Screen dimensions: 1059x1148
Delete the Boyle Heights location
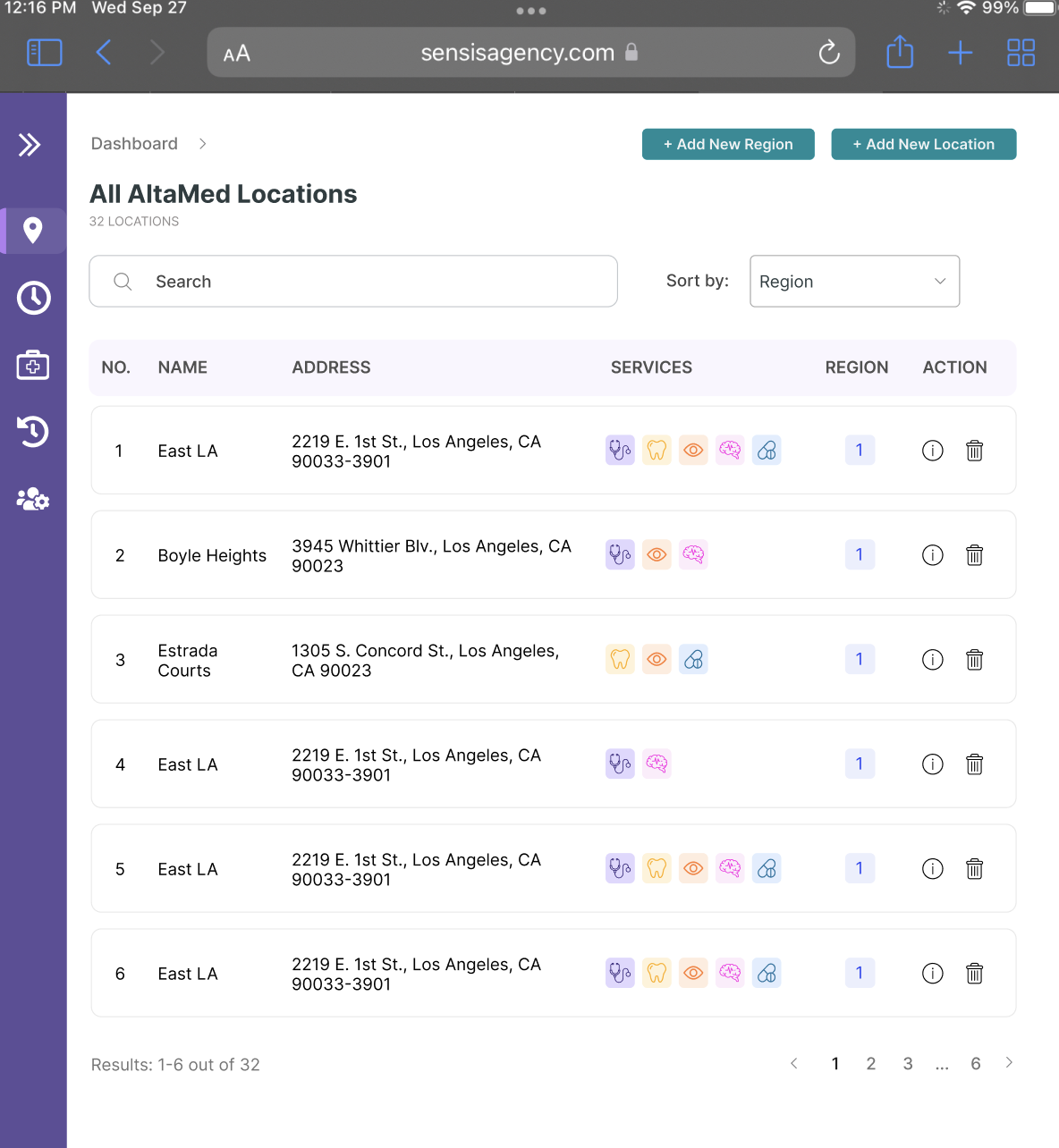pos(975,555)
